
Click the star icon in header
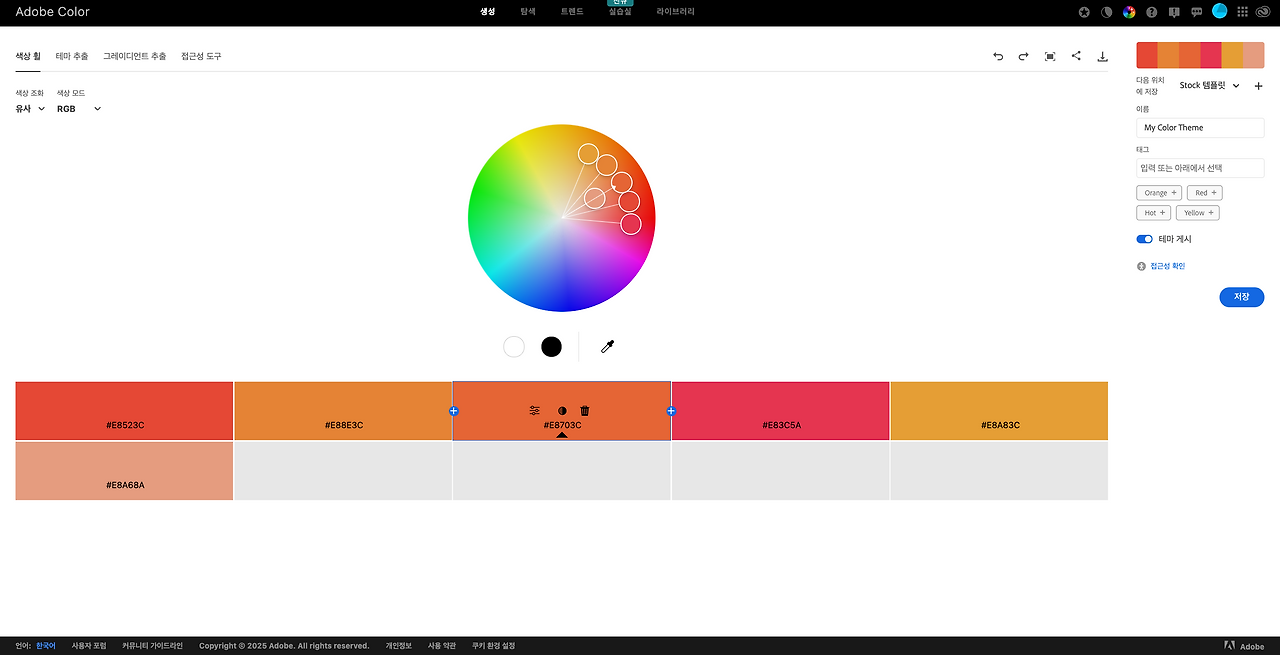pos(1085,12)
